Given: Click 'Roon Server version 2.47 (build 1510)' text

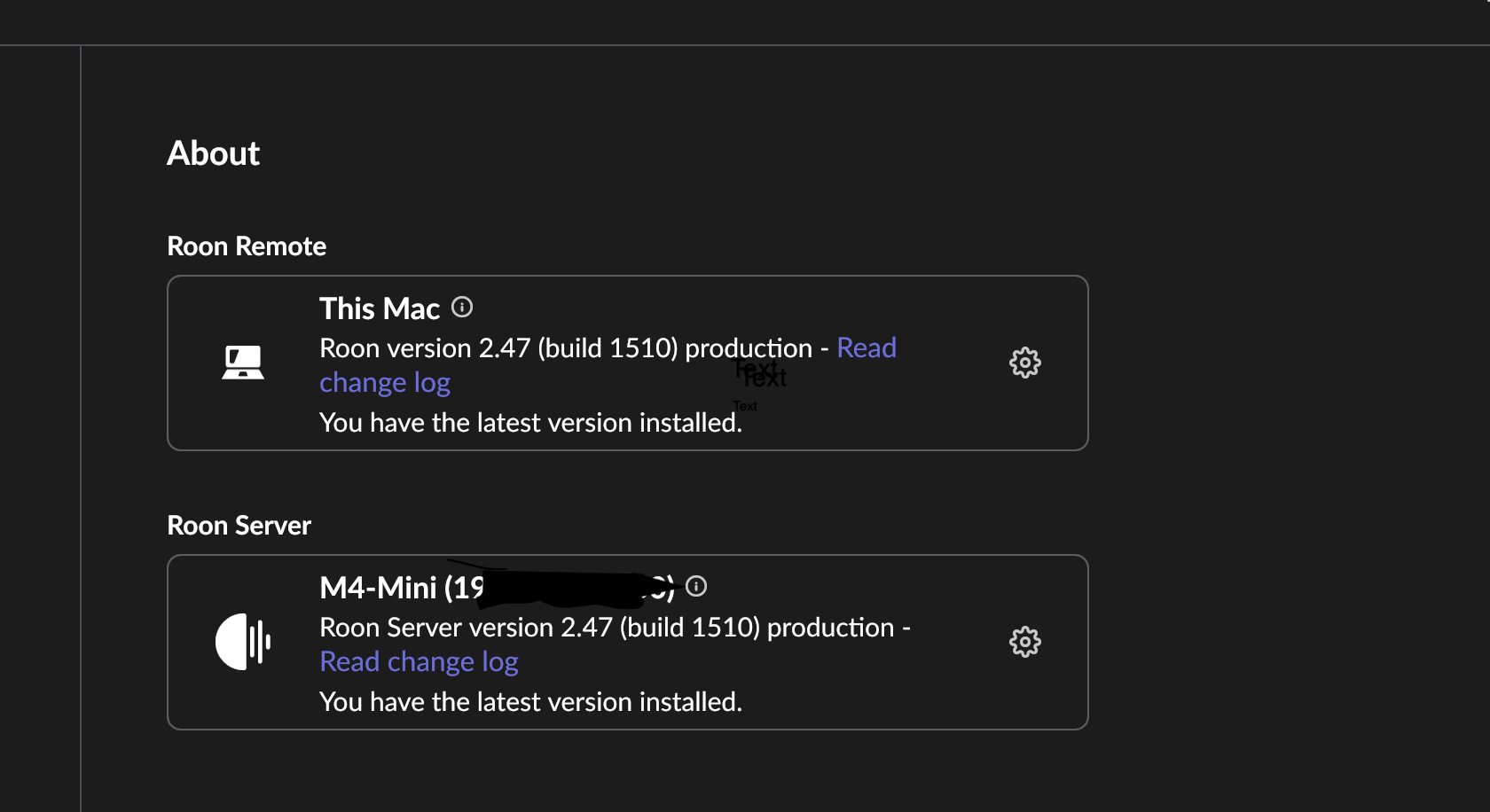Looking at the screenshot, I should [x=540, y=628].
